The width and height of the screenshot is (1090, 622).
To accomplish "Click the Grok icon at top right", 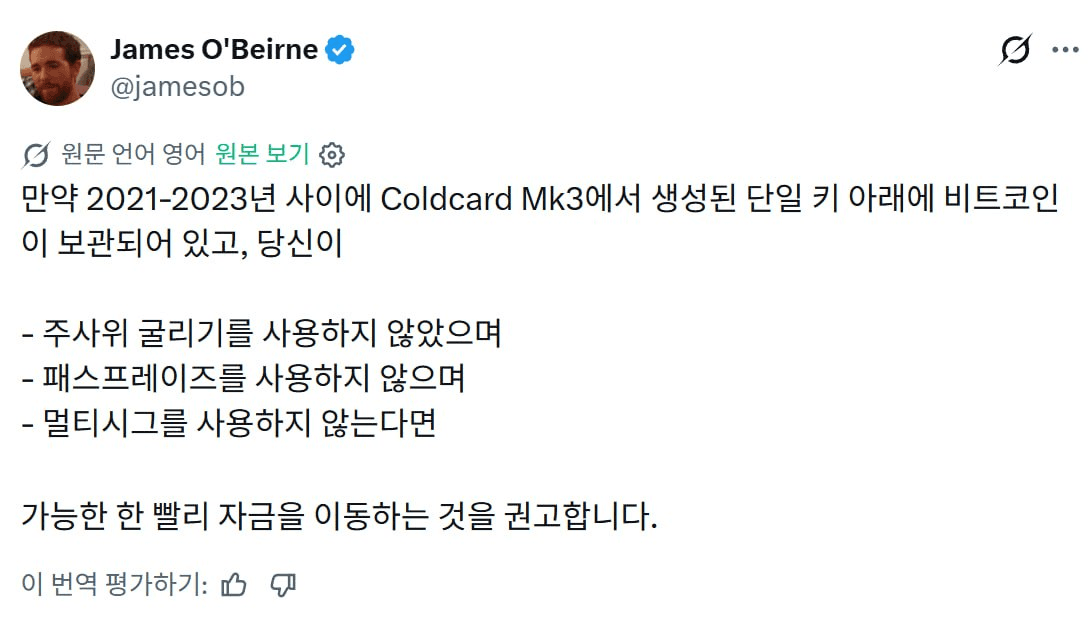I will (1015, 49).
